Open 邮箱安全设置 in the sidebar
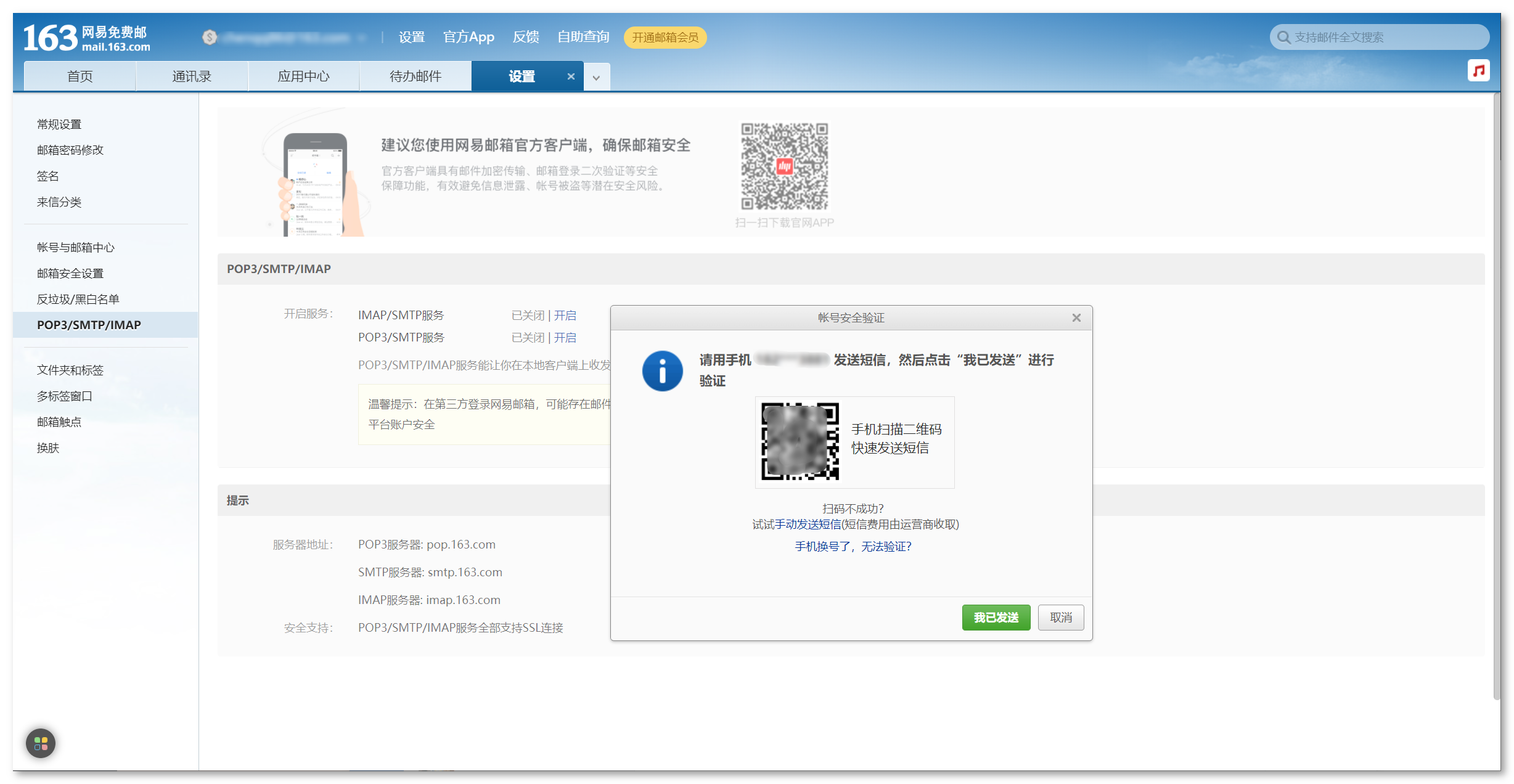 click(70, 273)
